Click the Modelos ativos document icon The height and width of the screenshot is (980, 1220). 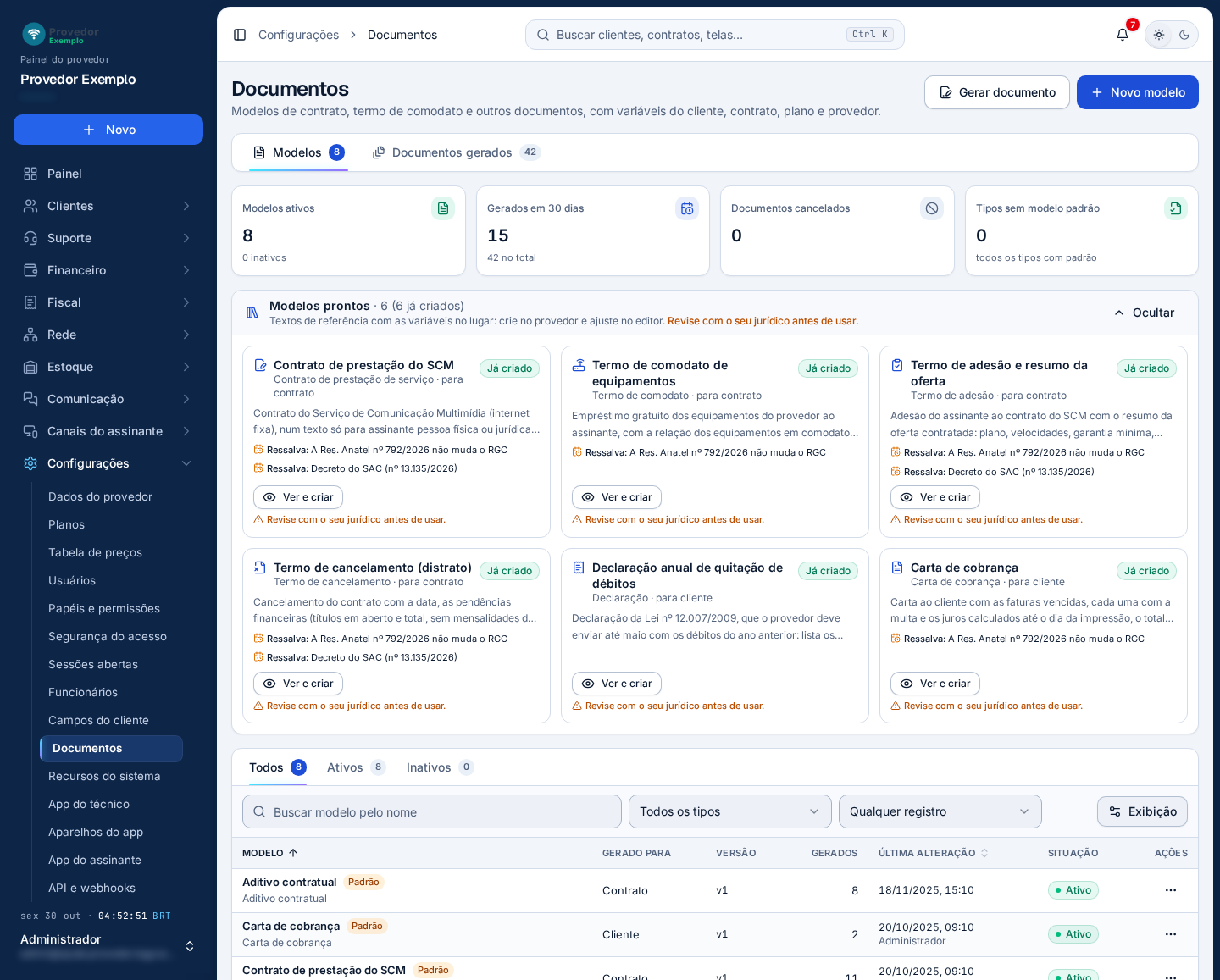443,208
